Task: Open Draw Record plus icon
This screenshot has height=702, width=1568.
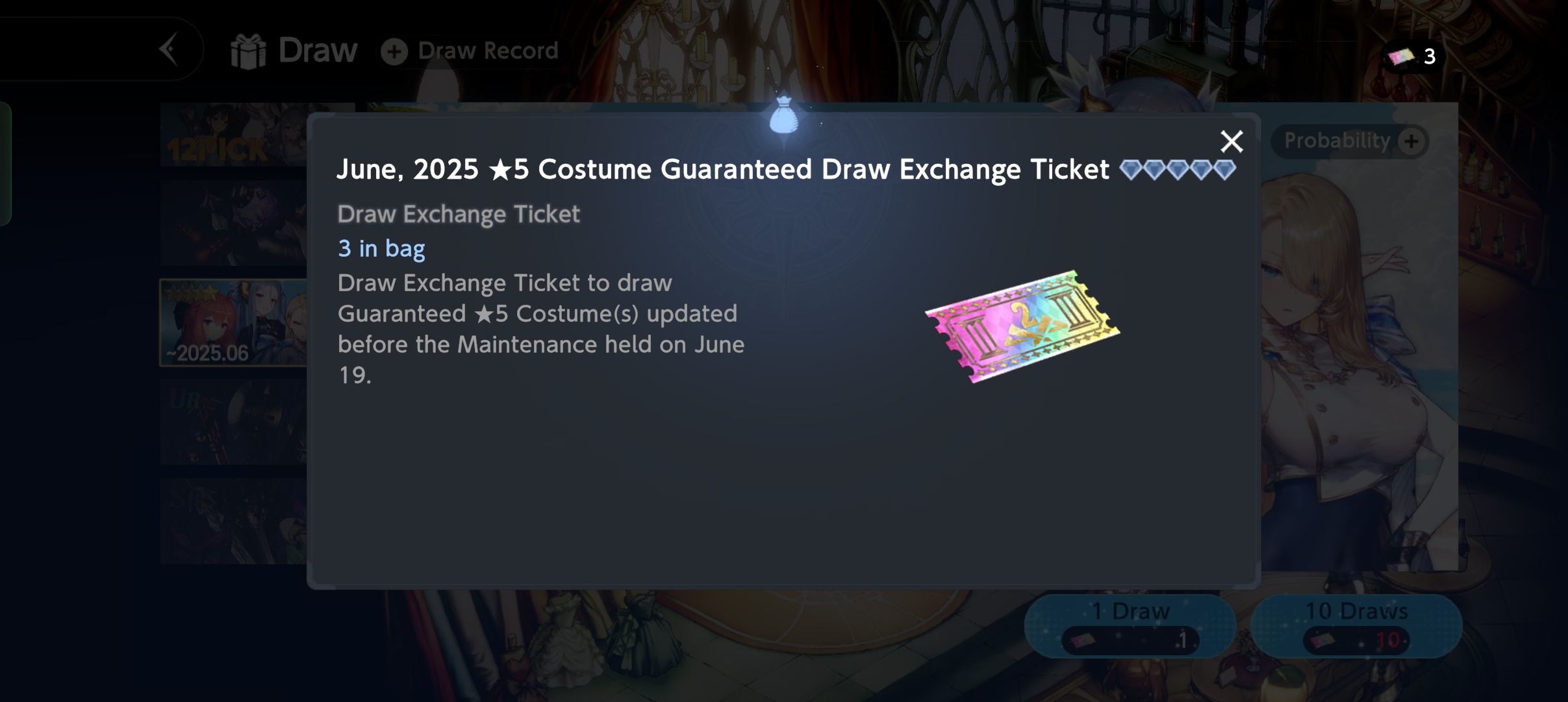Action: click(394, 51)
